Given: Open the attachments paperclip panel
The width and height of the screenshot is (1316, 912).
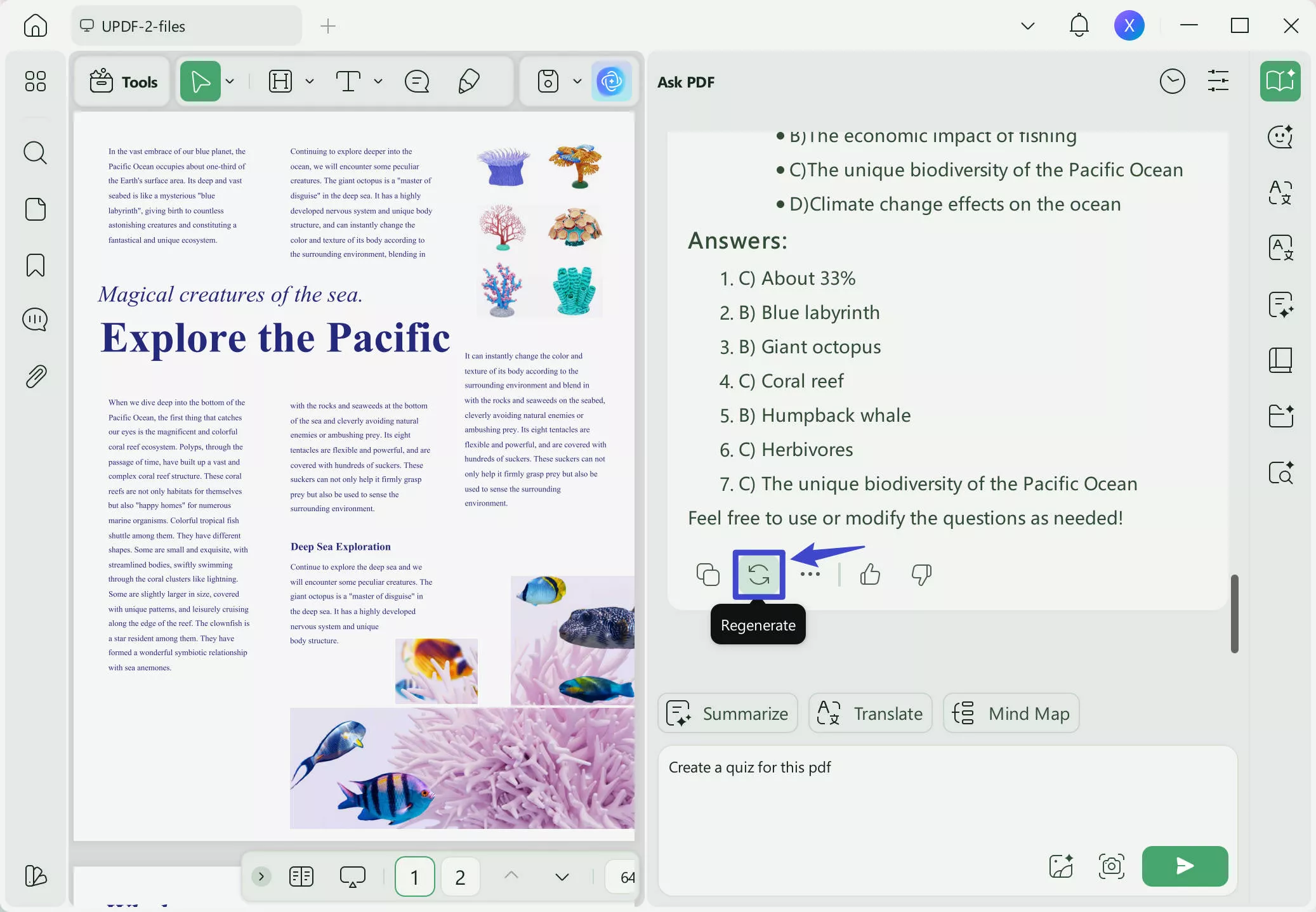Looking at the screenshot, I should point(36,377).
